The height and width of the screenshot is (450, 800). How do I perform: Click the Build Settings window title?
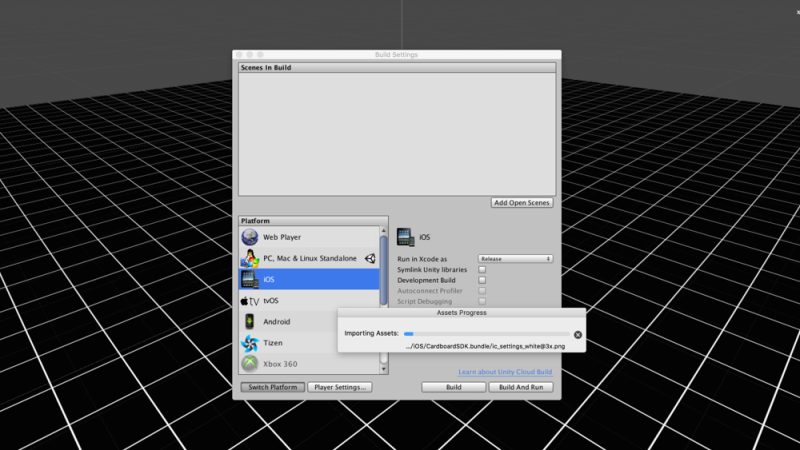[396, 55]
